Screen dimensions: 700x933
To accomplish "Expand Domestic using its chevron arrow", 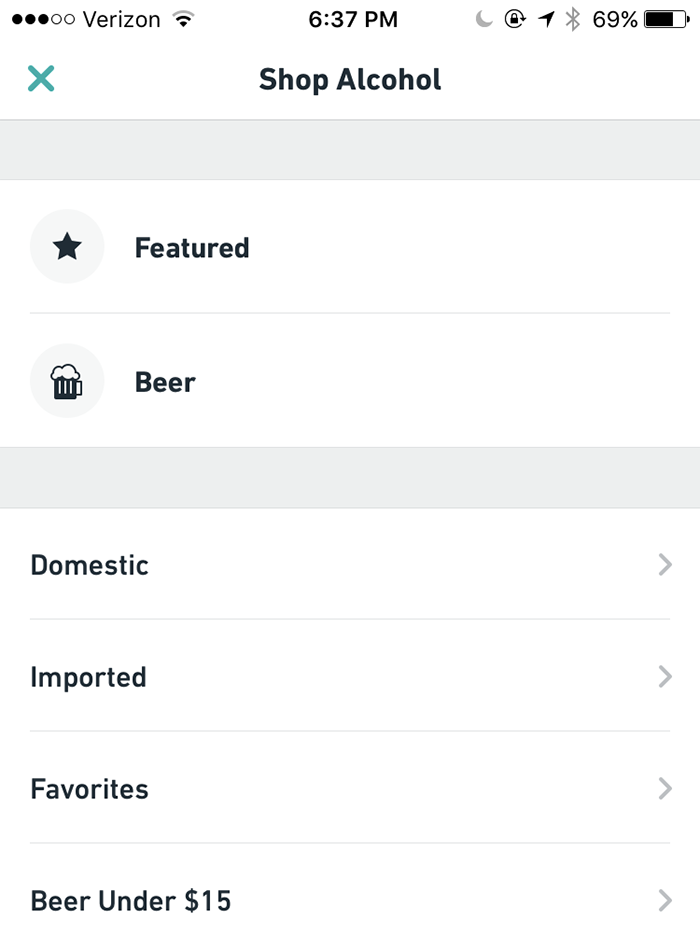I will click(x=665, y=565).
